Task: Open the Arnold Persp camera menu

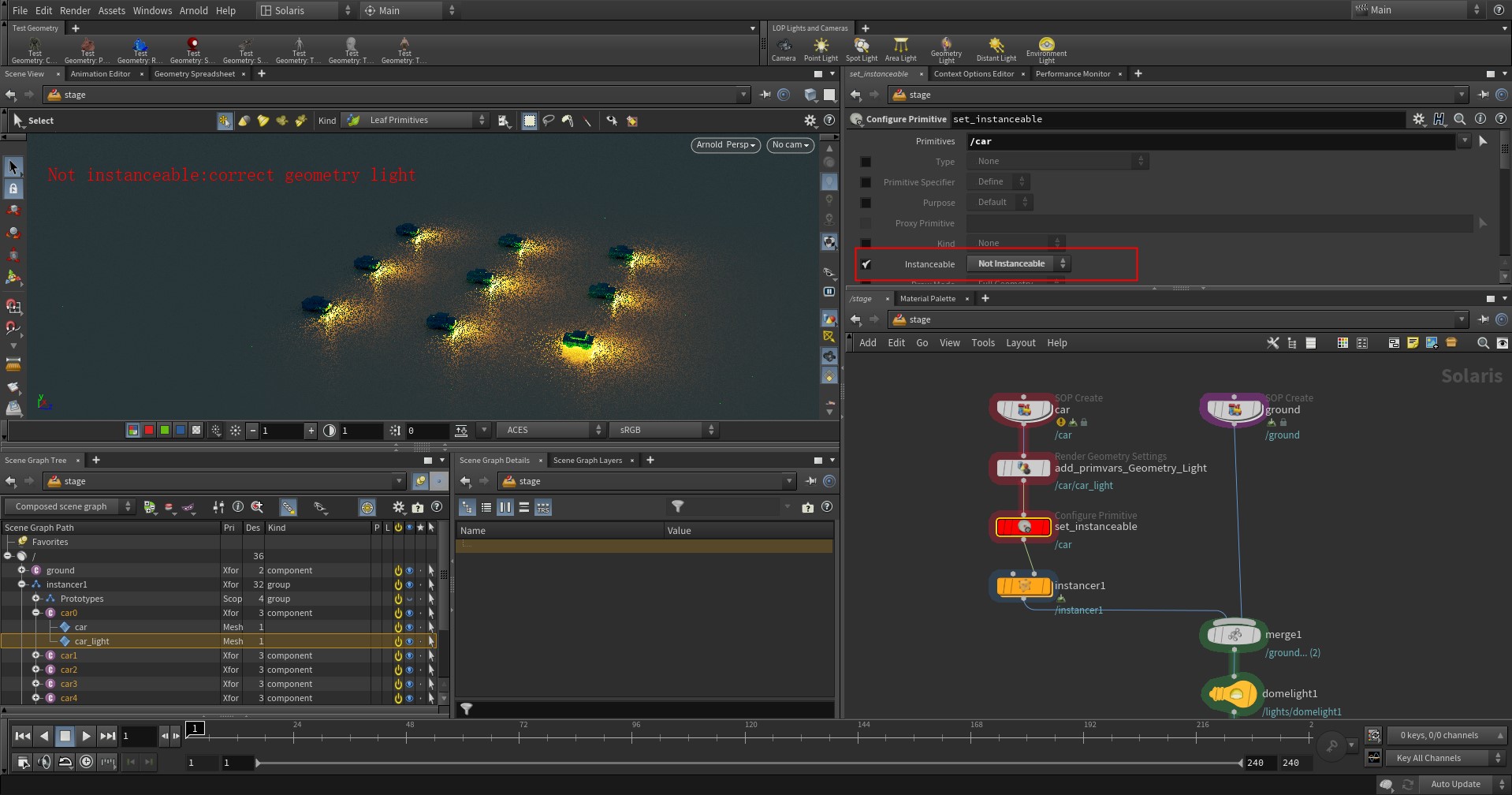Action: (x=726, y=145)
